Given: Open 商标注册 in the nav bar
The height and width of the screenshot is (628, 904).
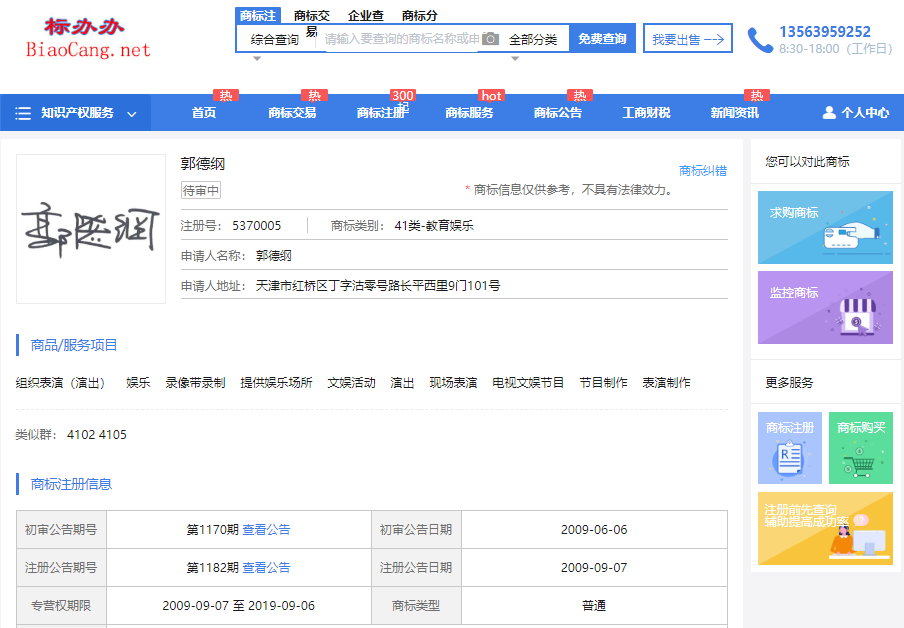Looking at the screenshot, I should click(x=381, y=112).
